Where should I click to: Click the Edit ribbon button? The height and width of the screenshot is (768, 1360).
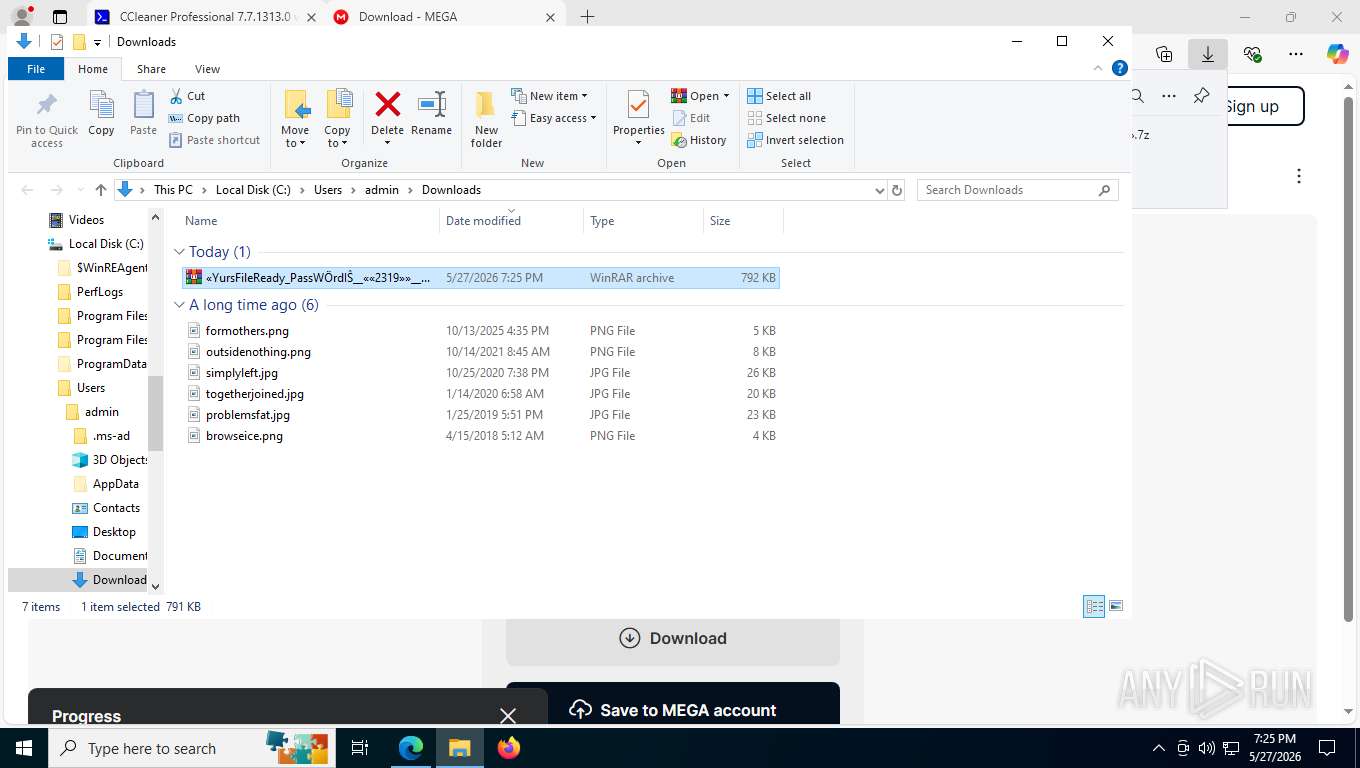(690, 118)
